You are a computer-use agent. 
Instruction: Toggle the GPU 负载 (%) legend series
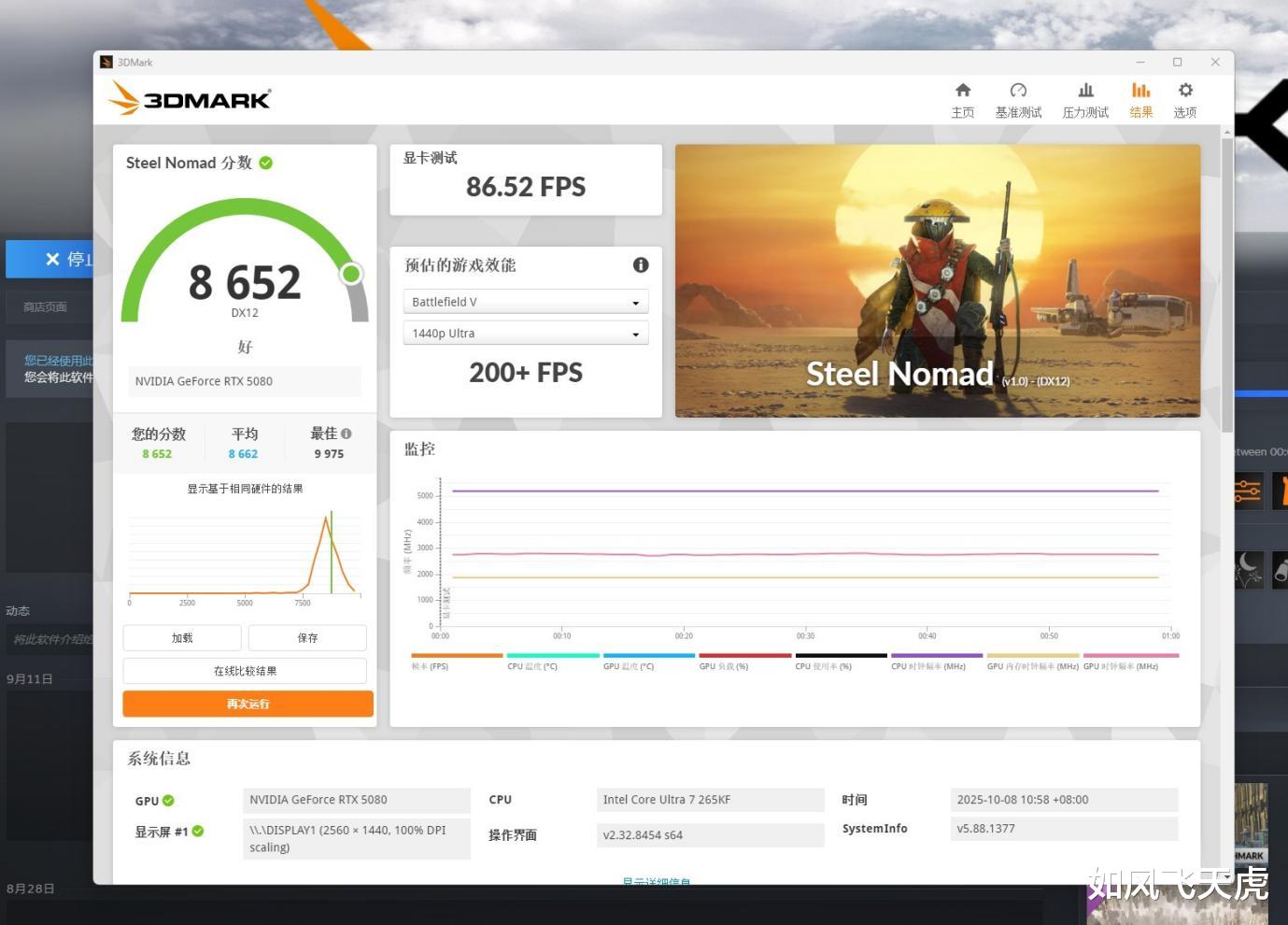pos(745,661)
